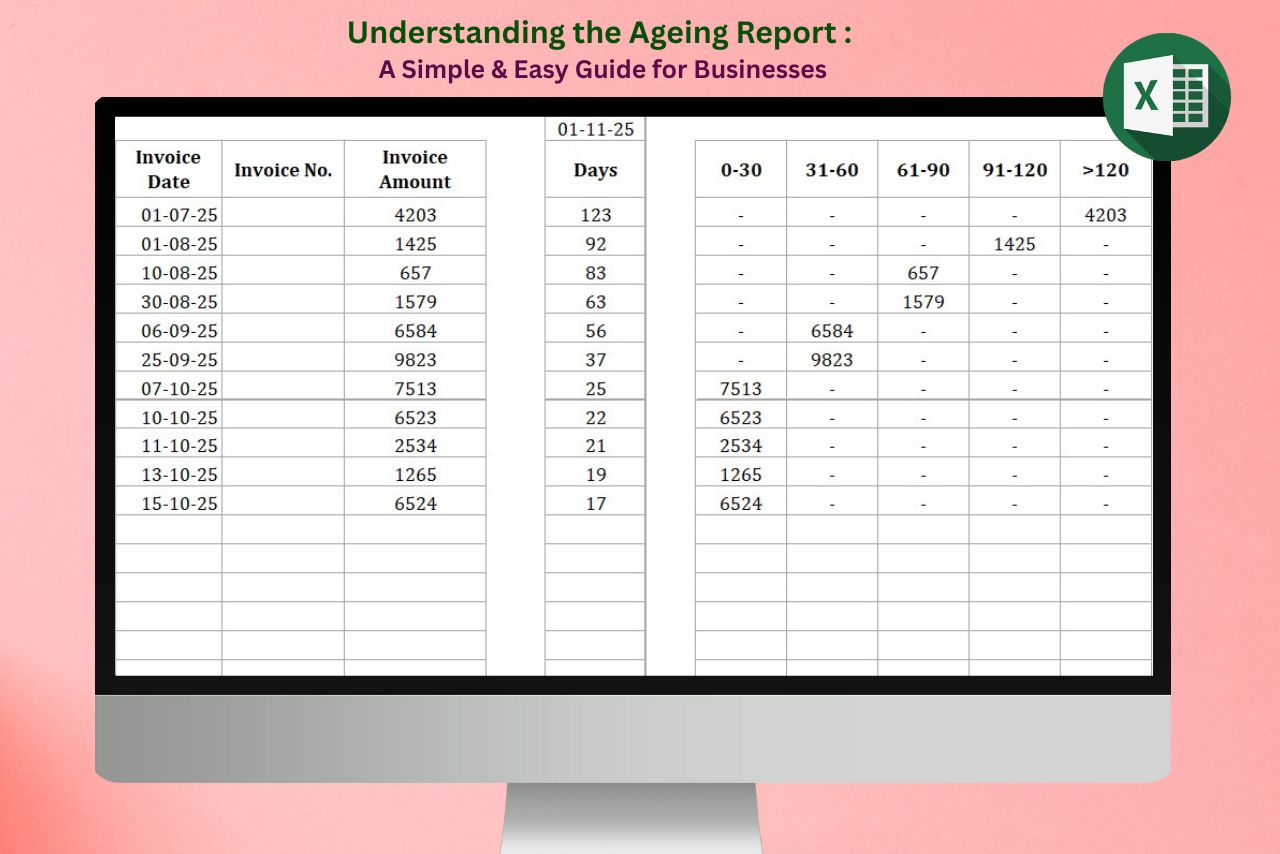Click the >120 ageing bucket header
The height and width of the screenshot is (854, 1280).
pos(1105,170)
